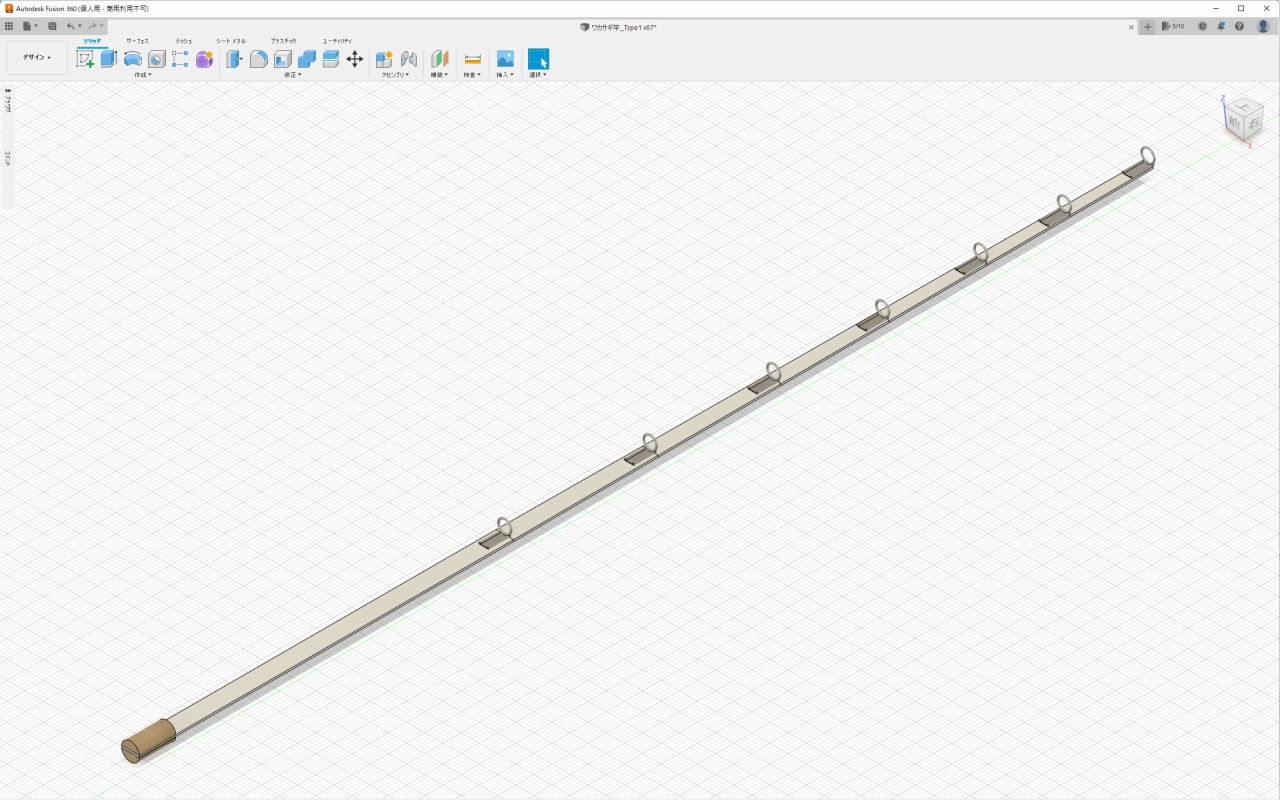The image size is (1280, 800).
Task: Open the Help question mark icon
Action: [1240, 26]
